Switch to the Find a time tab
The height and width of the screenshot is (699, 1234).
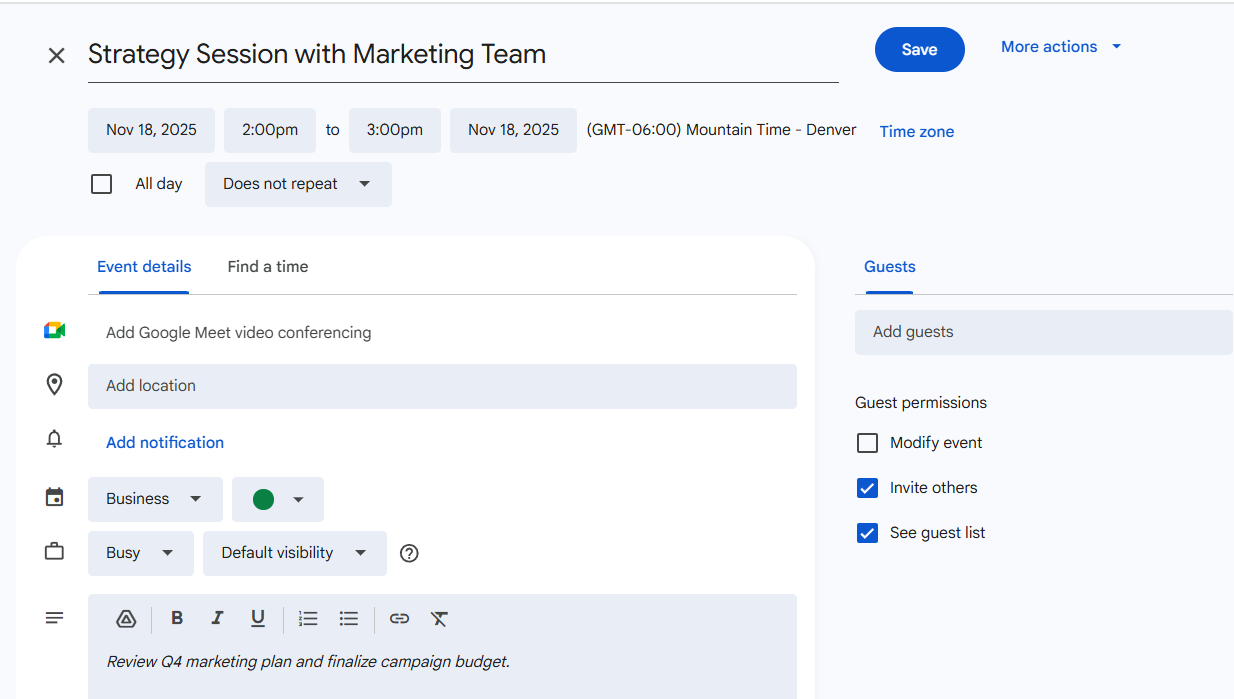pos(267,267)
